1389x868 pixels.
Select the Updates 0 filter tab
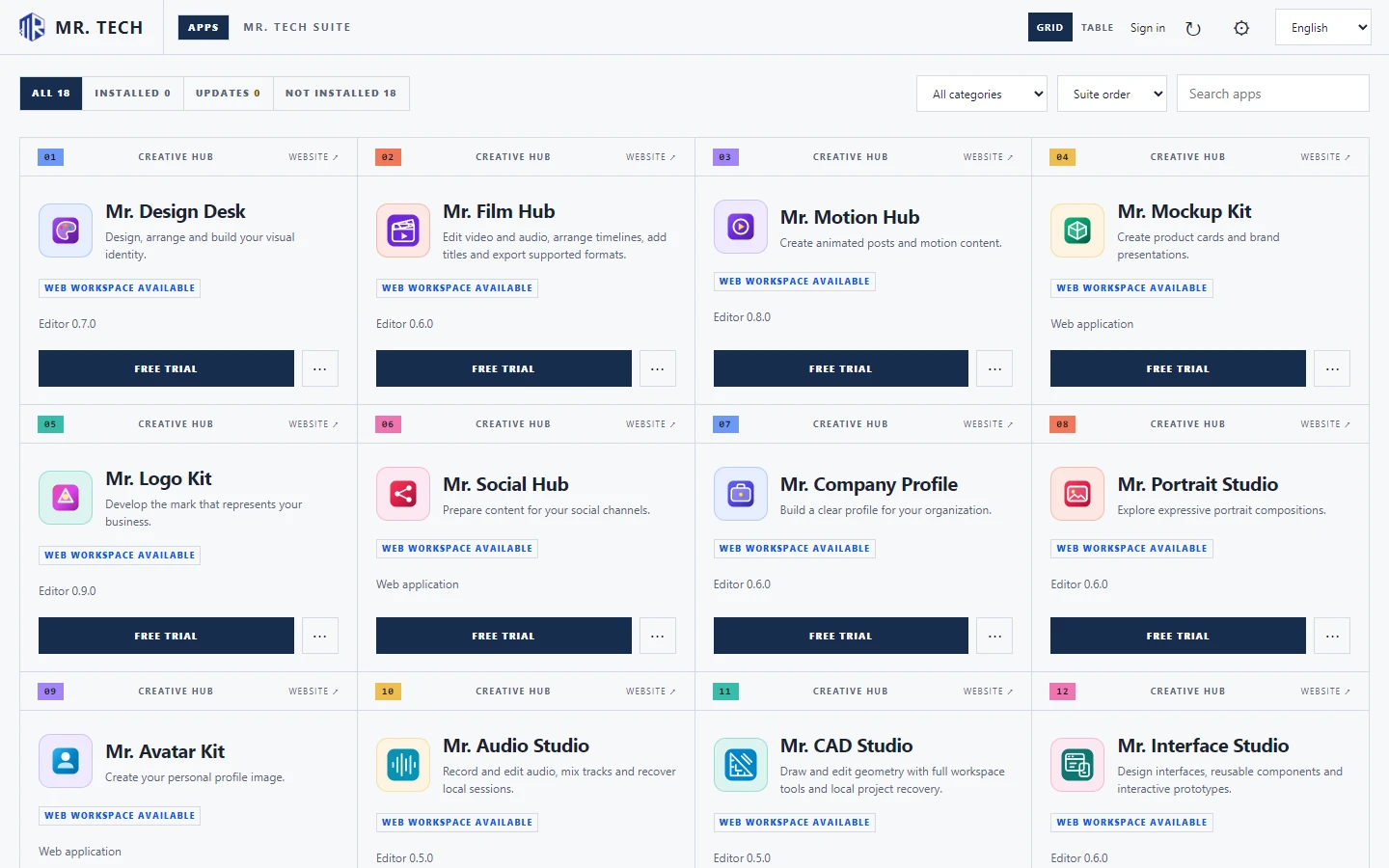pos(228,94)
